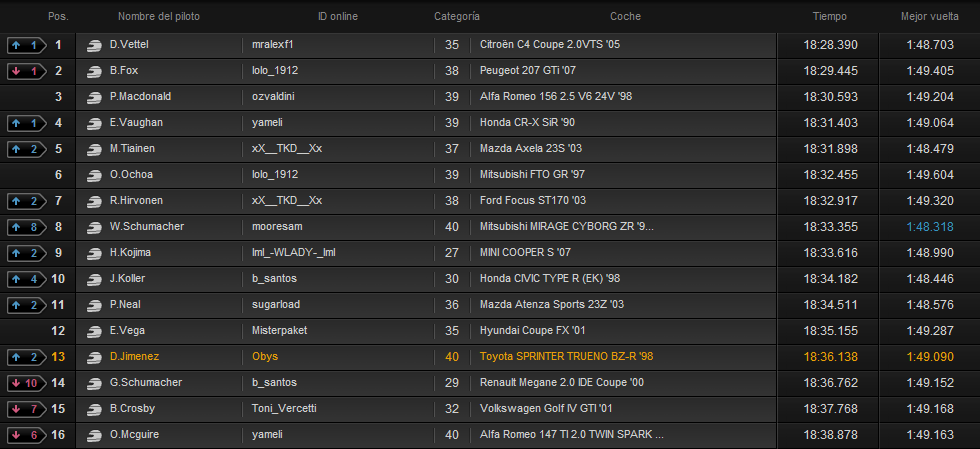
Task: Select Hyundai Coupe FX '01
Action: (533, 331)
